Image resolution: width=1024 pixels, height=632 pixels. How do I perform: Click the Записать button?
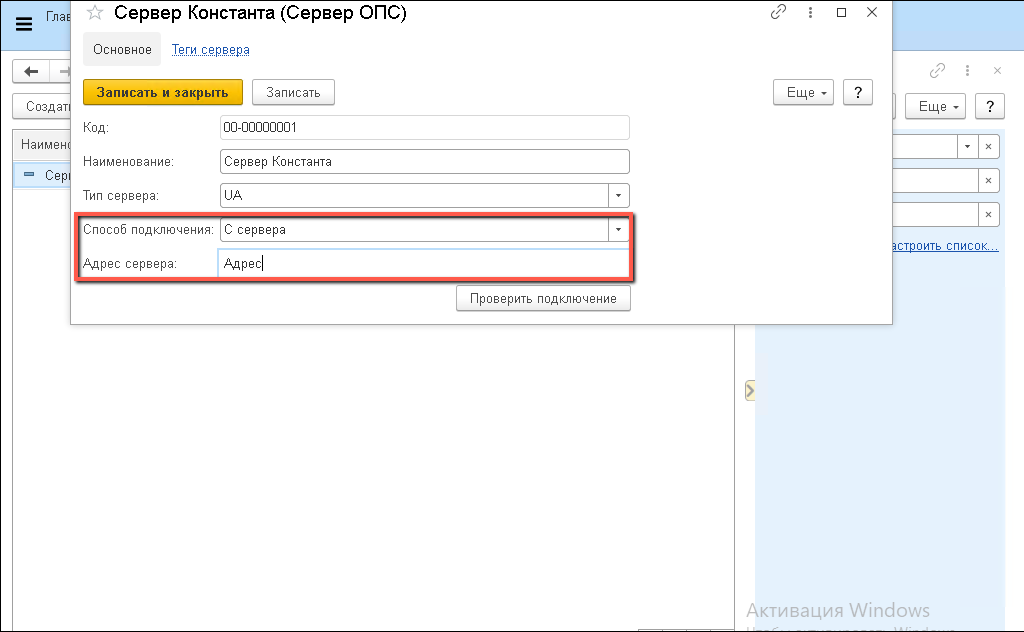(x=293, y=92)
